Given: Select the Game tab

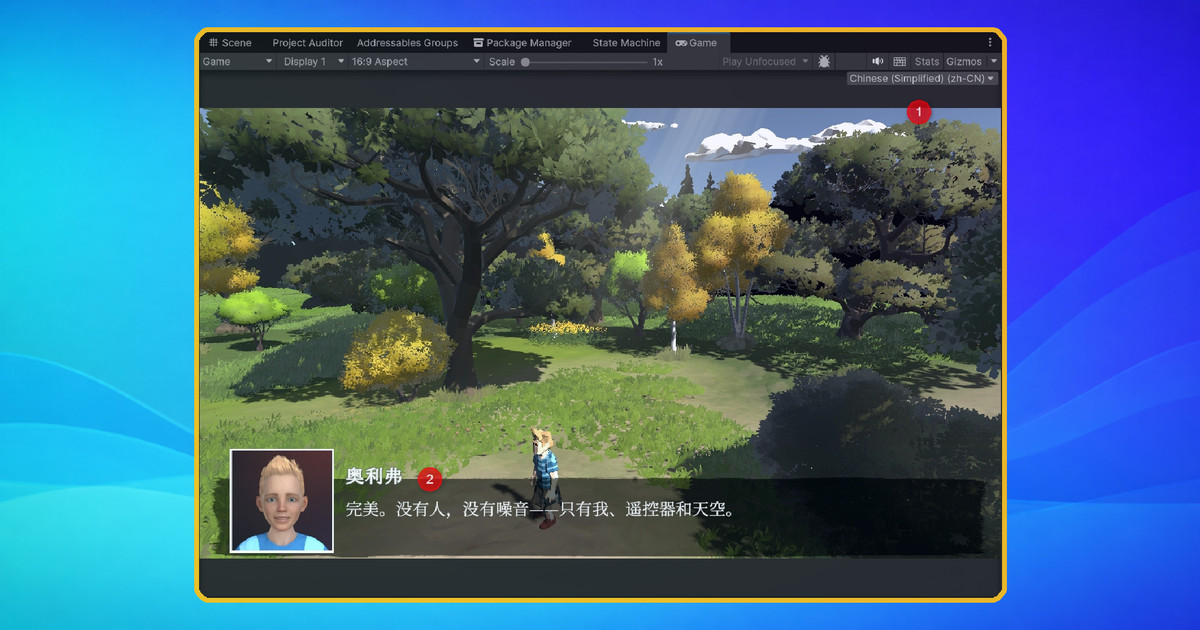Looking at the screenshot, I should pos(697,43).
